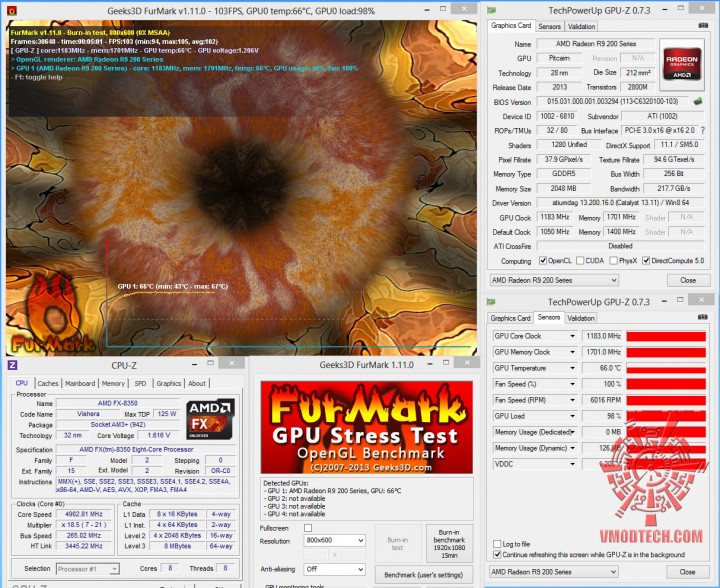Open the Caches tab in CPU-Z
720x588 pixels.
click(48, 383)
